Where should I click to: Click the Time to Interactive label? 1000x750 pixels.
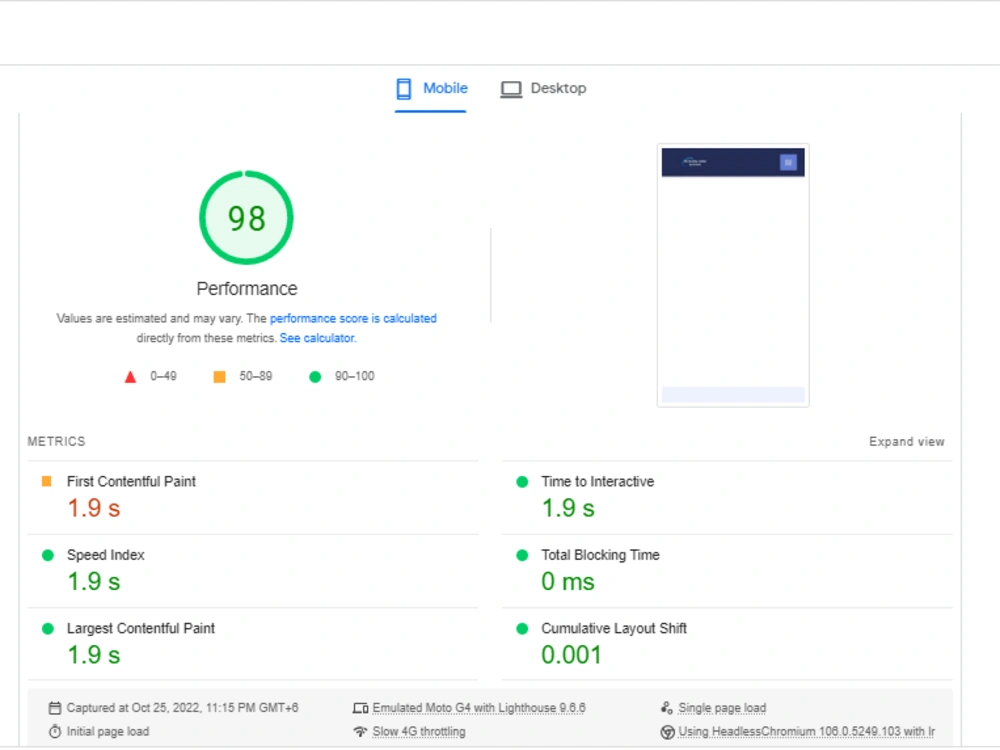(x=598, y=482)
